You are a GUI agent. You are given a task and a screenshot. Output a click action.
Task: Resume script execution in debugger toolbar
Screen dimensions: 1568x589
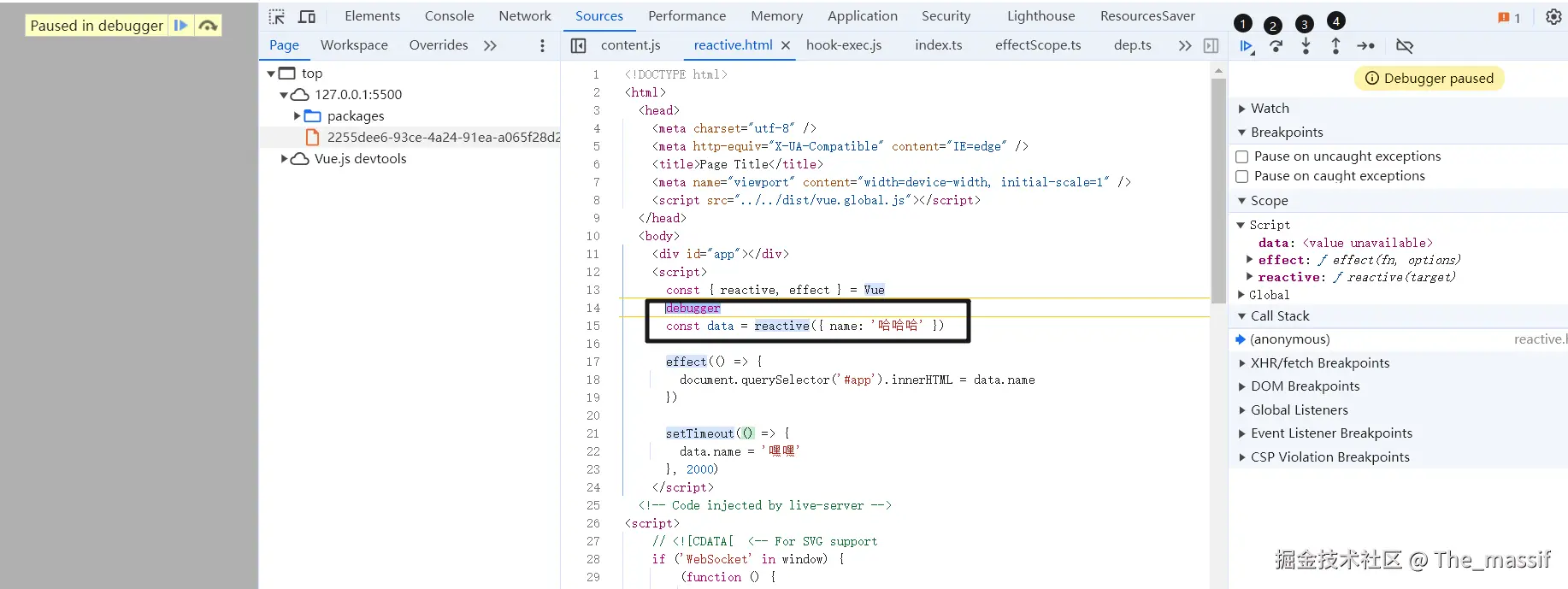coord(1247,46)
